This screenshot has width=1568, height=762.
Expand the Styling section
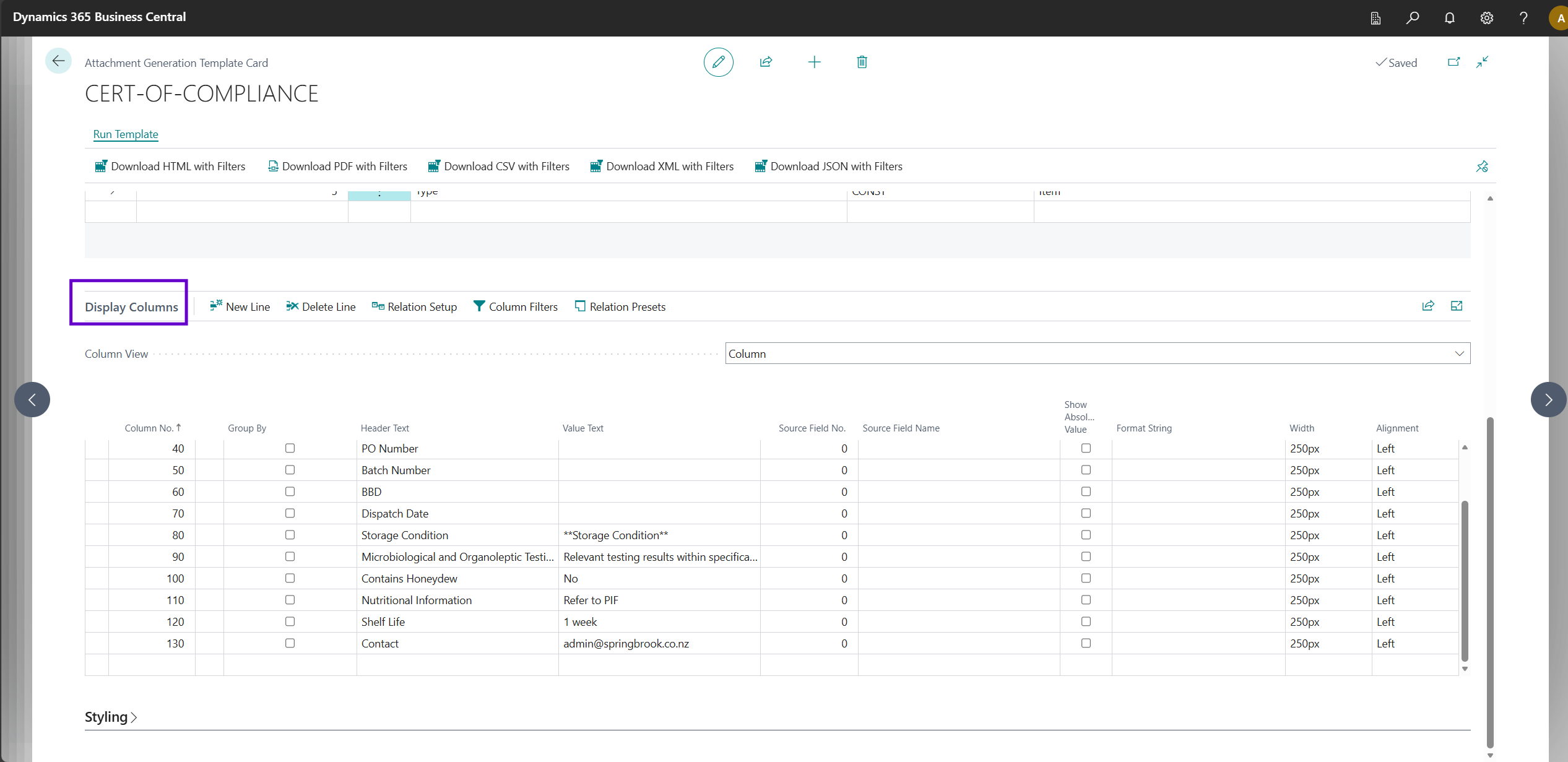coord(111,717)
